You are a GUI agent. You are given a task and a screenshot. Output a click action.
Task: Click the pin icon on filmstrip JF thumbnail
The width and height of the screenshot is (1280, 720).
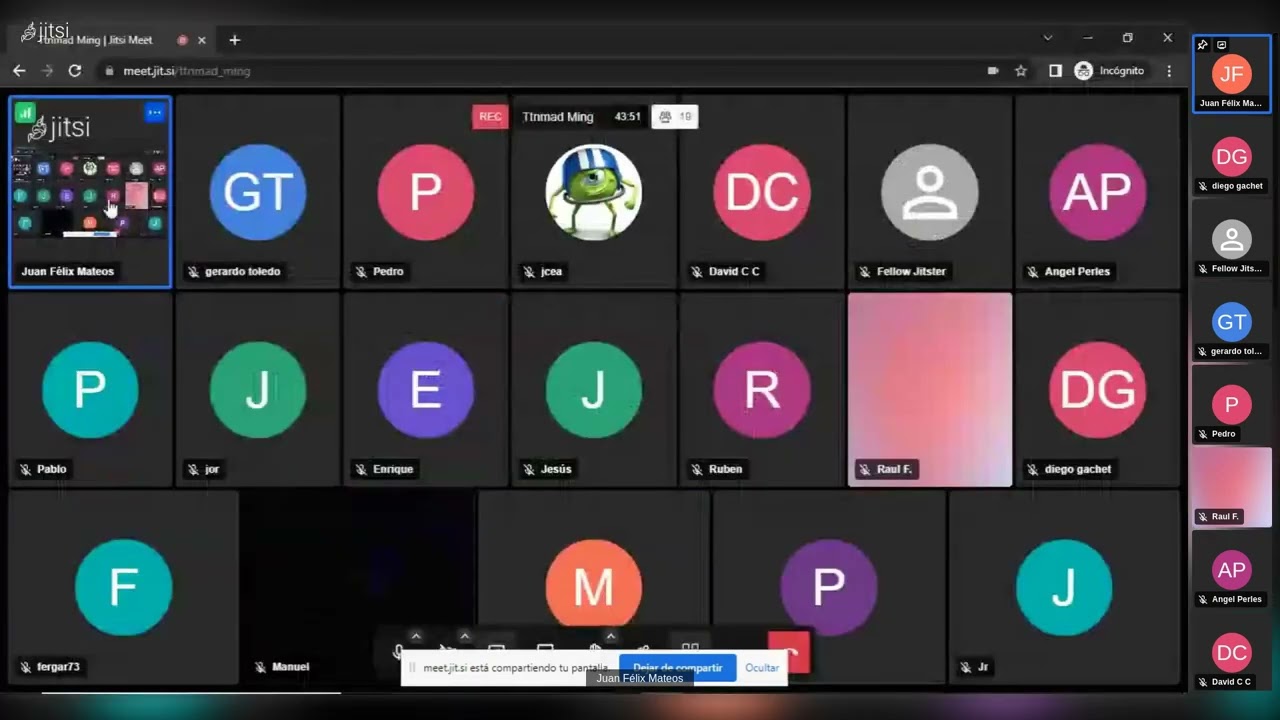click(1203, 45)
